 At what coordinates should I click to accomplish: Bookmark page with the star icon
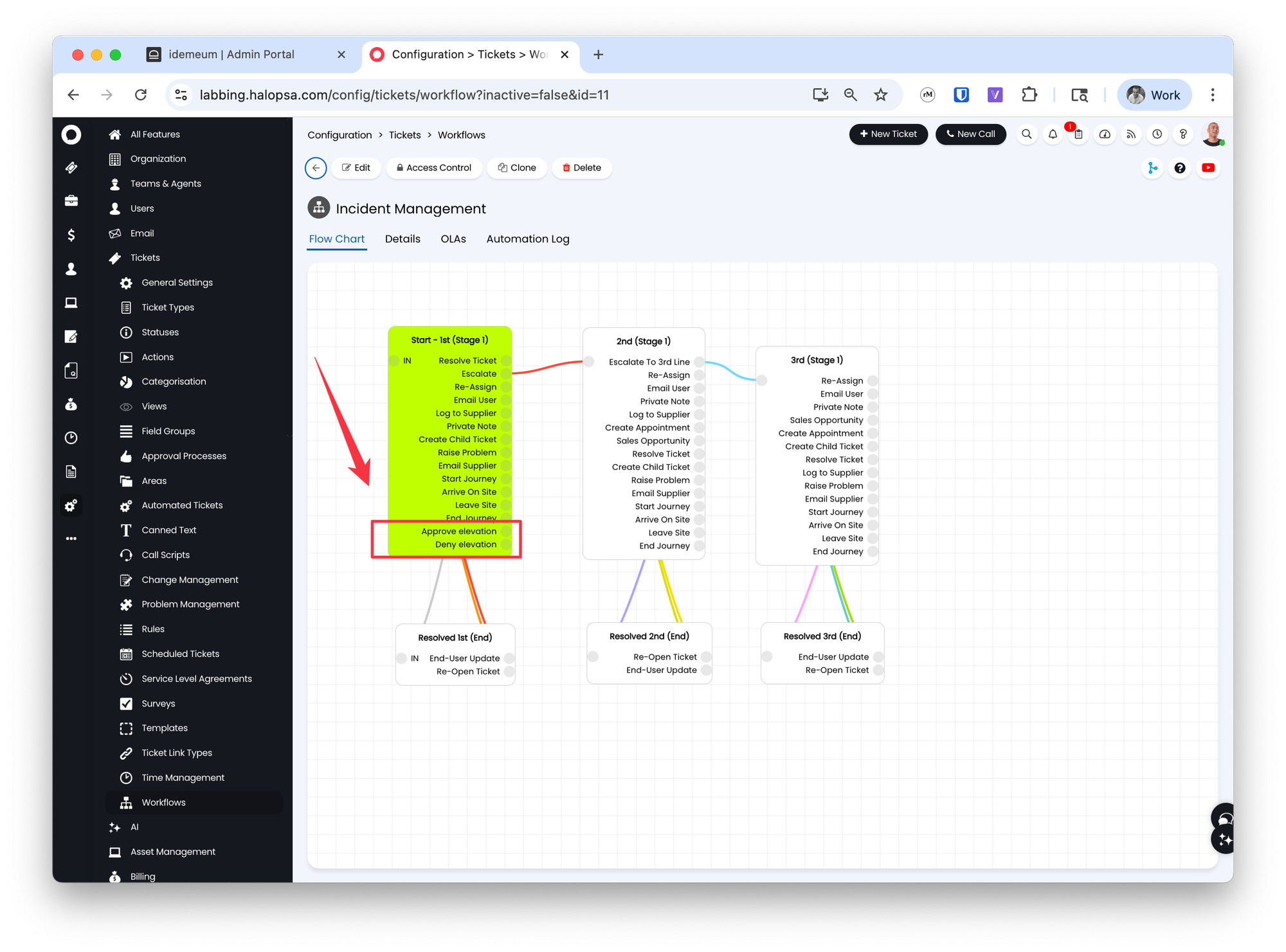click(x=880, y=95)
